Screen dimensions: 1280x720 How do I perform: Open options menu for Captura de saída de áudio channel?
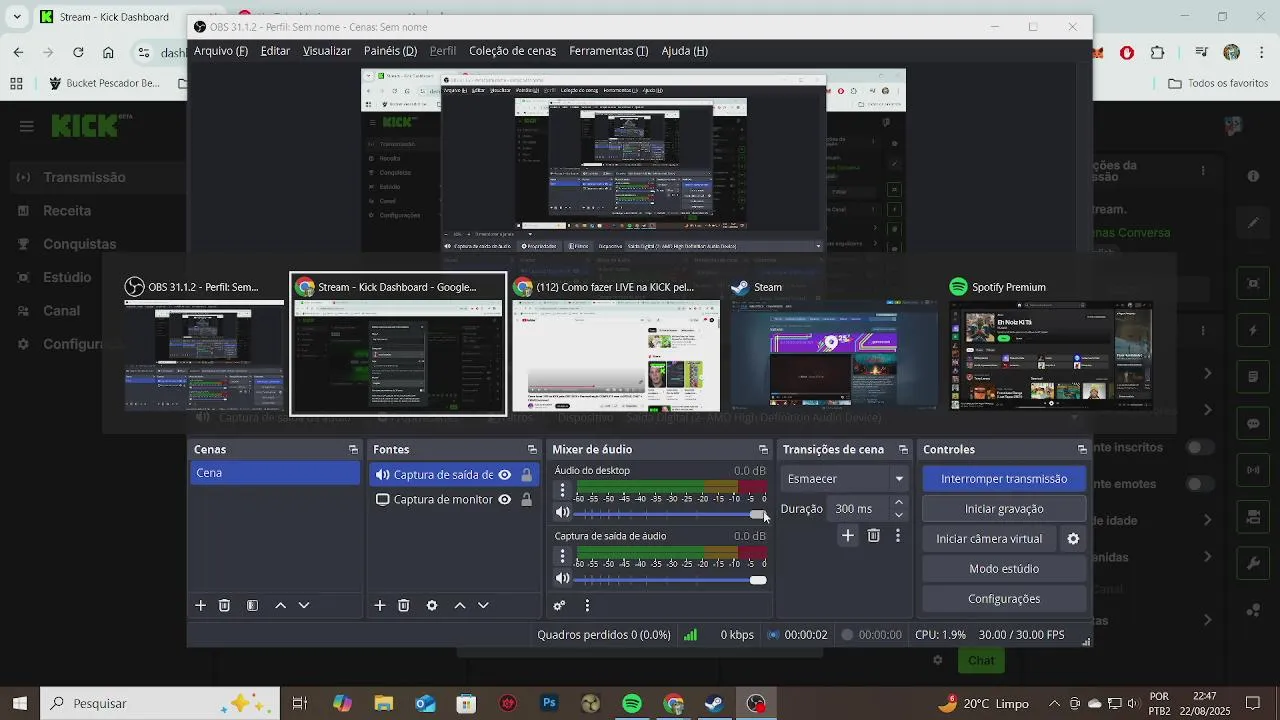tap(562, 556)
